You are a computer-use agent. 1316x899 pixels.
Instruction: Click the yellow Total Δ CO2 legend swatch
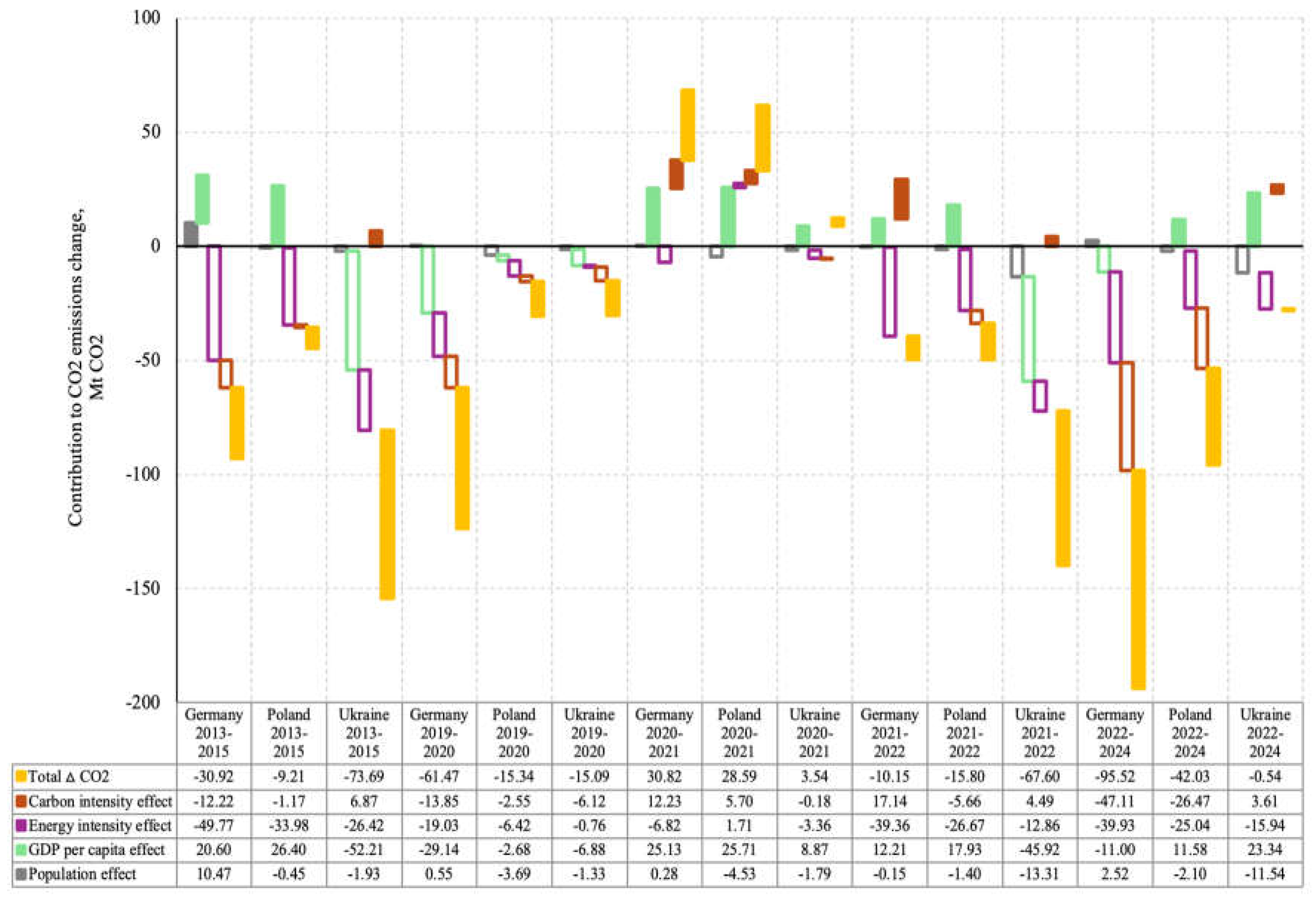[21, 776]
